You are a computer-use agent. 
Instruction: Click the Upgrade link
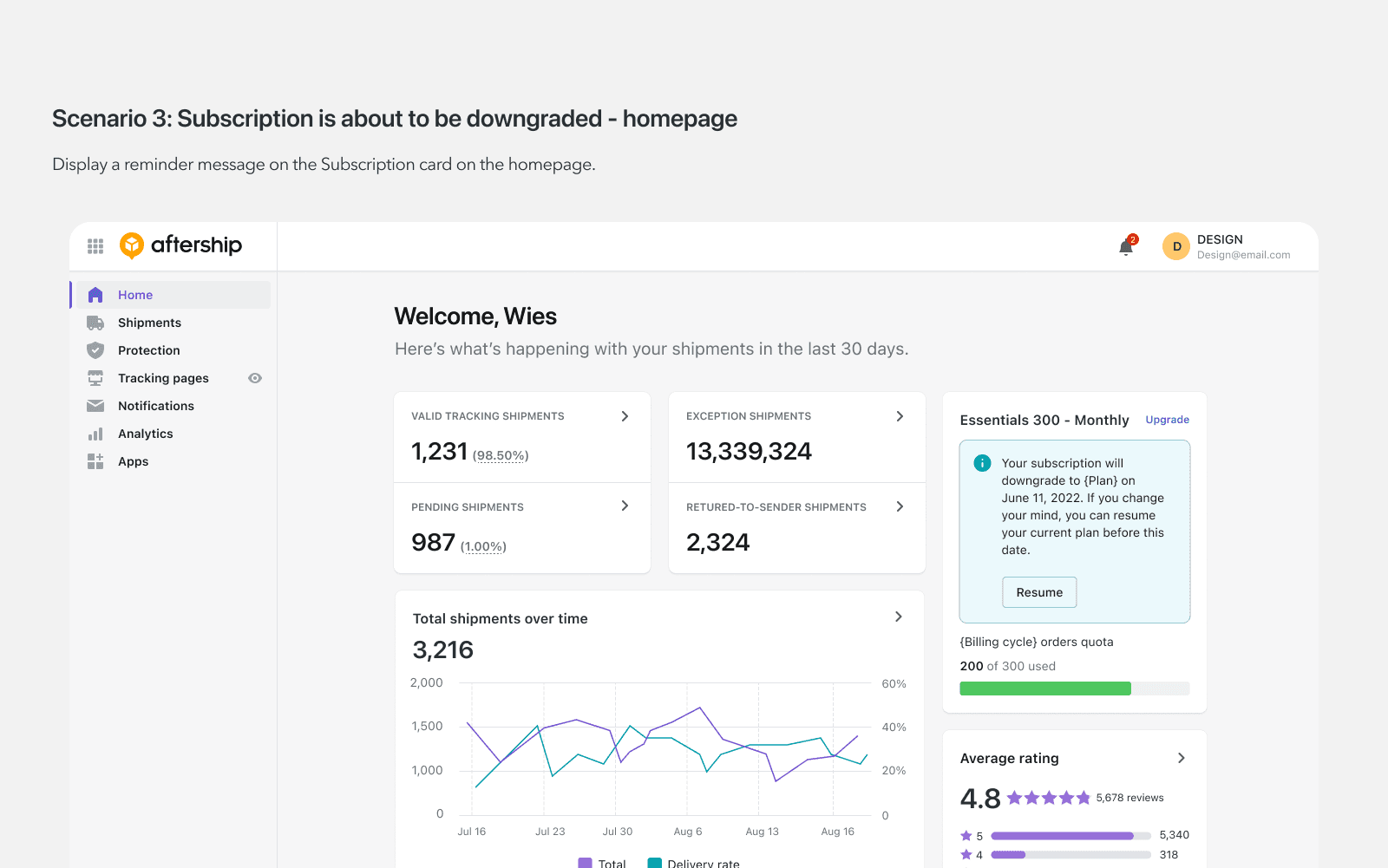coord(1168,420)
